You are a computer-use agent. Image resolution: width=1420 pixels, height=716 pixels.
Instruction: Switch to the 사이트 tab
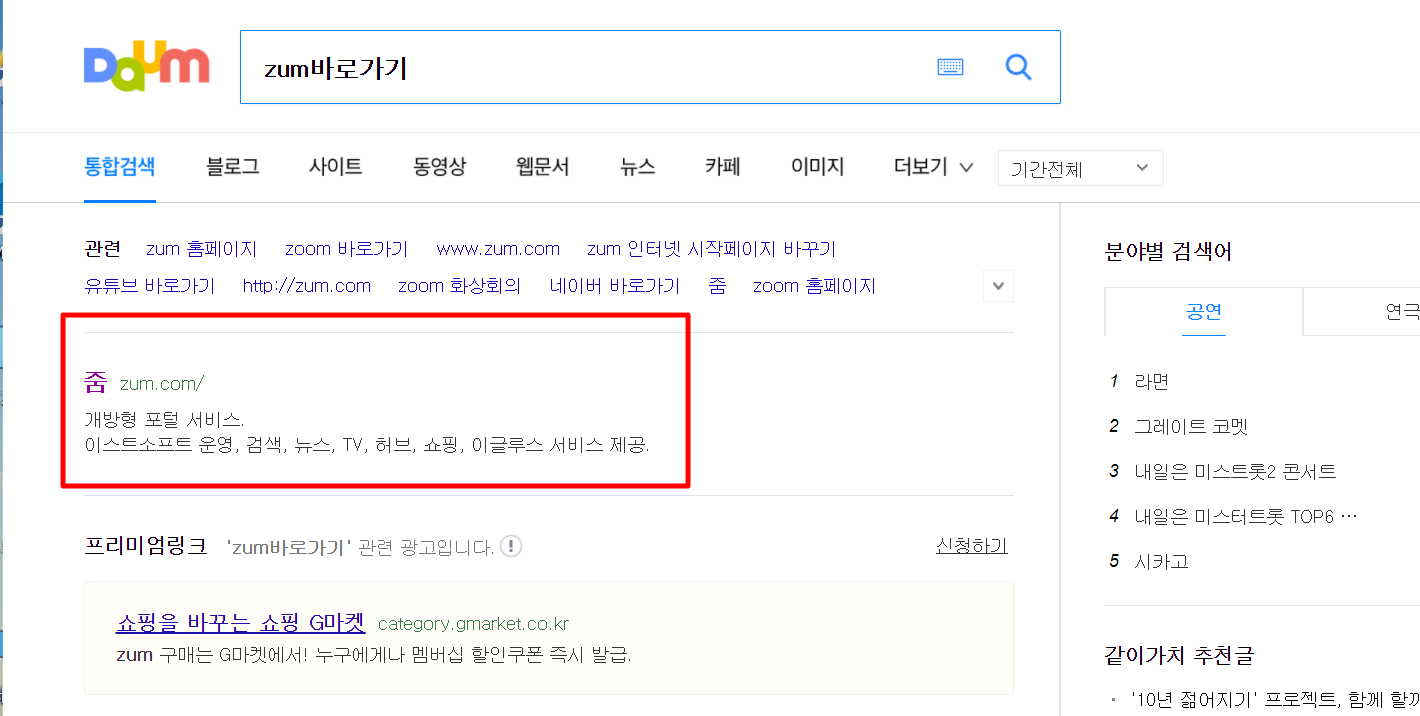click(336, 167)
